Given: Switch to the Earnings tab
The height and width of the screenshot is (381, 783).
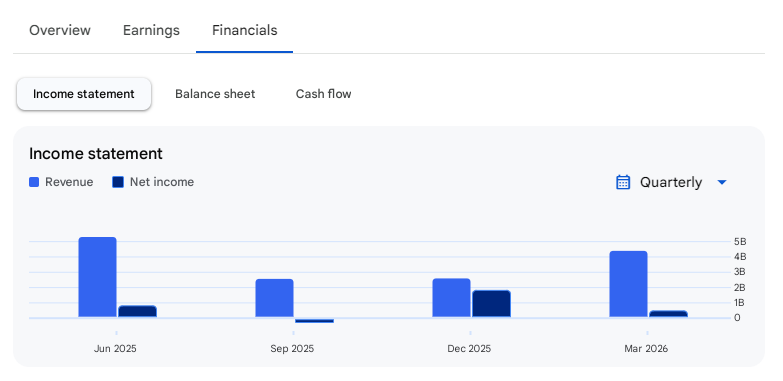Looking at the screenshot, I should 151,30.
